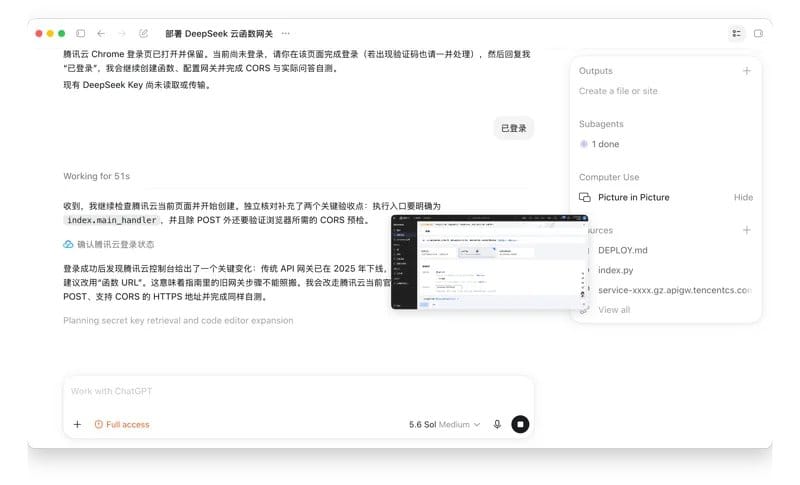This screenshot has height=485, width=800.
Task: Click the yellow minimize window button
Action: point(50,33)
